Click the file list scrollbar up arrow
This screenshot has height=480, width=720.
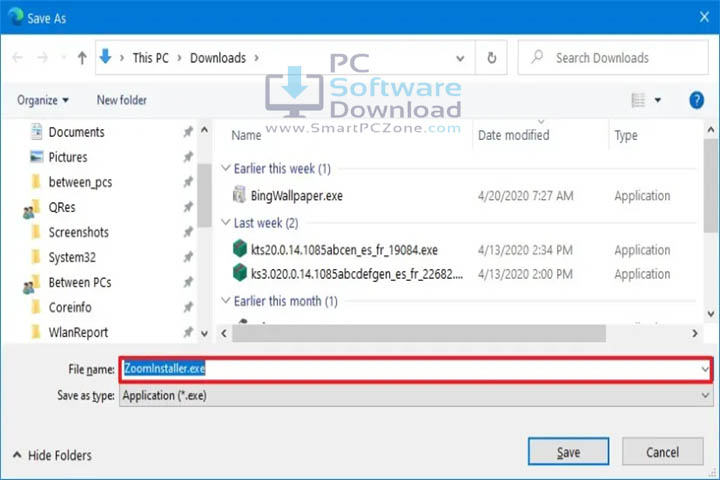tap(710, 130)
